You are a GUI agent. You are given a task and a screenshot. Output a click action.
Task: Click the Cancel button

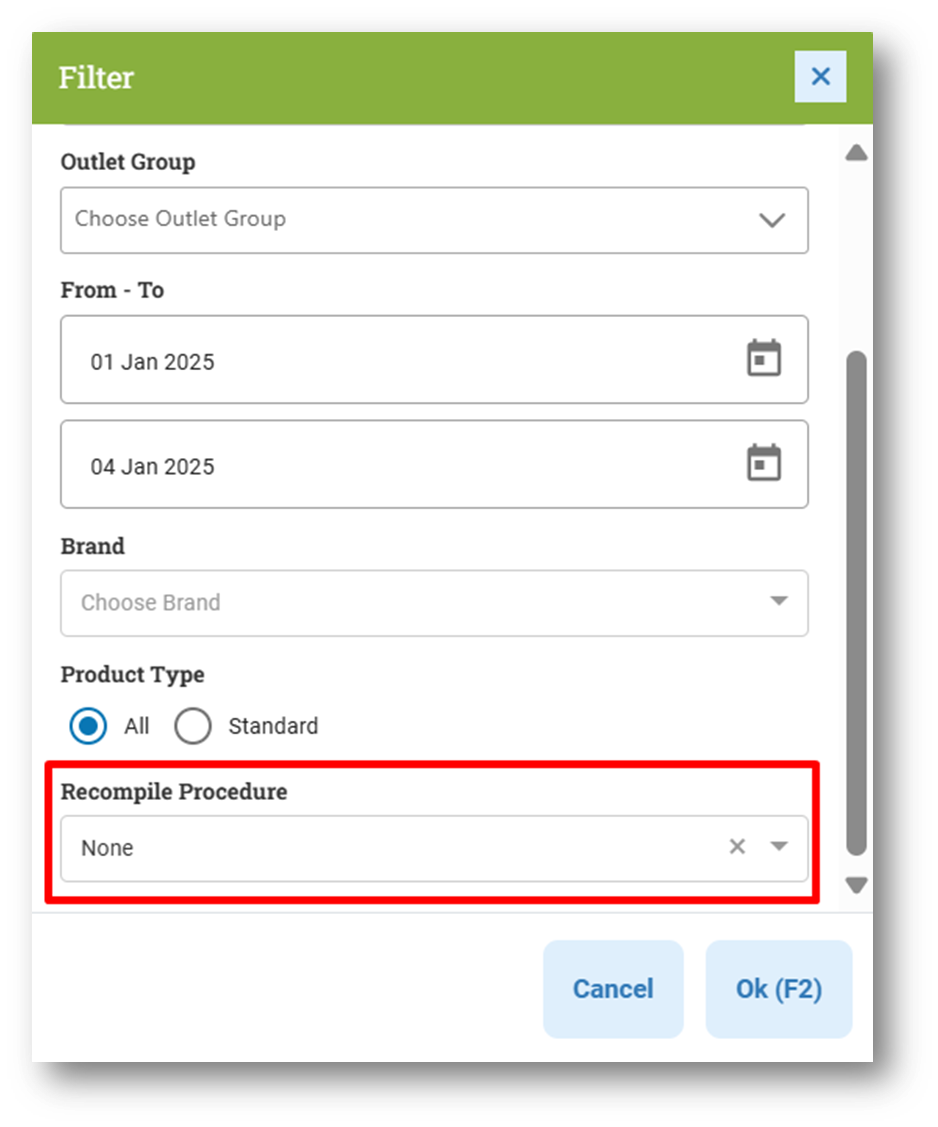(613, 989)
